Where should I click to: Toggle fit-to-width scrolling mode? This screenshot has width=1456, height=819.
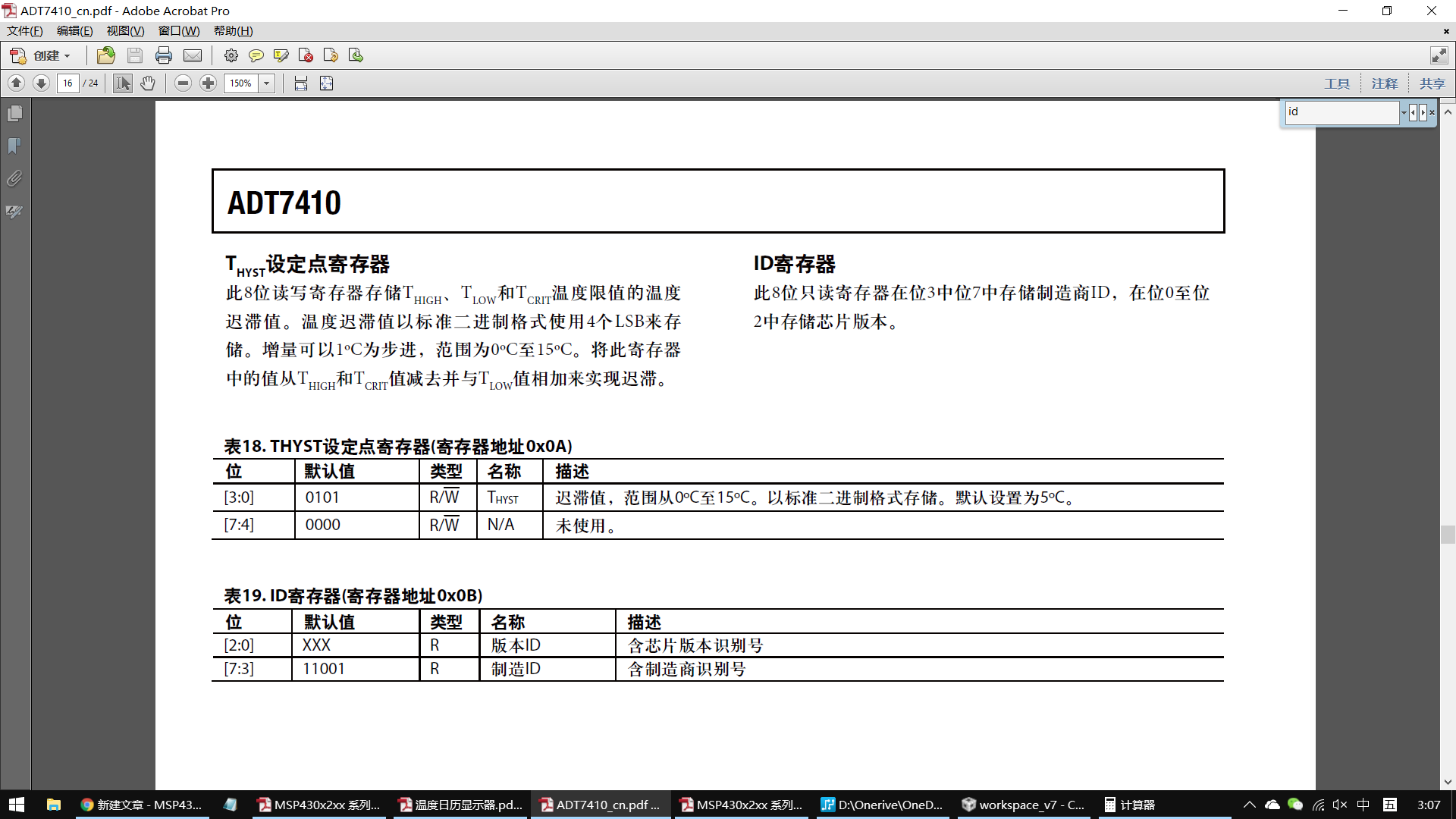click(301, 83)
